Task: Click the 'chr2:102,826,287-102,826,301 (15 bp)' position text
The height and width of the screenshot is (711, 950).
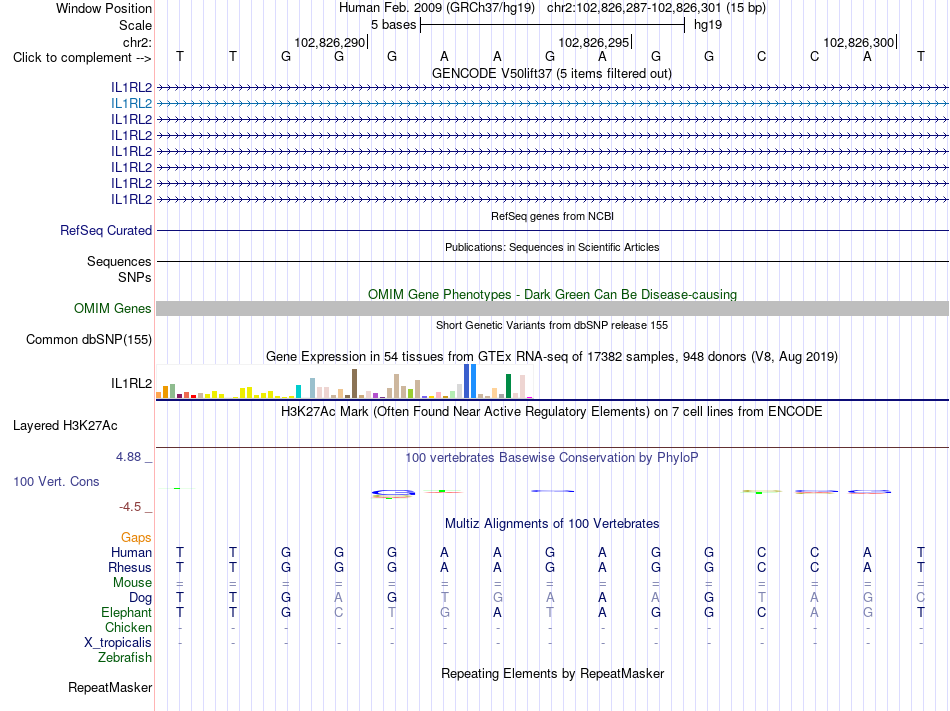Action: pyautogui.click(x=657, y=8)
